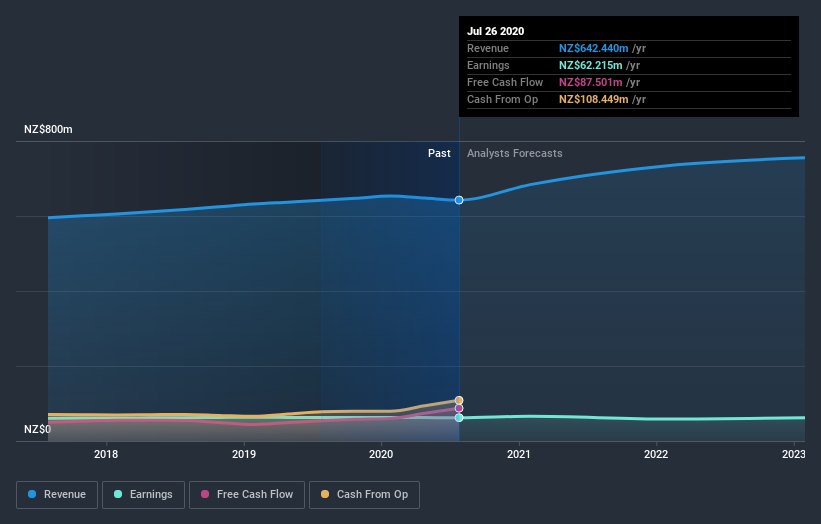
Task: Click the Free Cash Flow row label in tooltip
Action: click(x=505, y=82)
